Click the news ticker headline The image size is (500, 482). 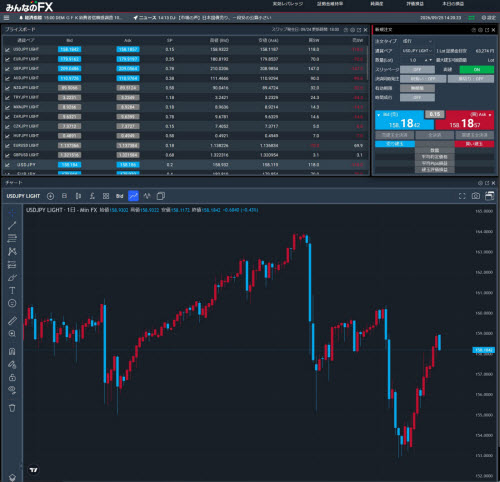203,18
